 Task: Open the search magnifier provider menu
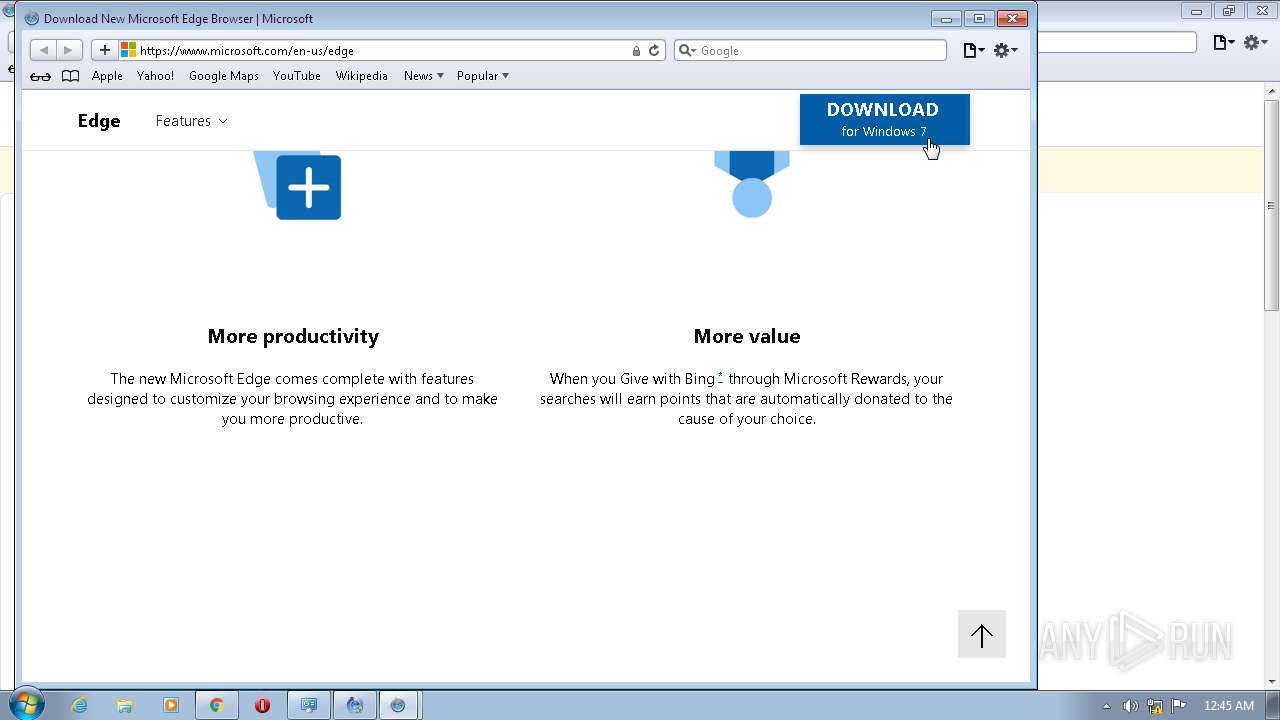687,50
